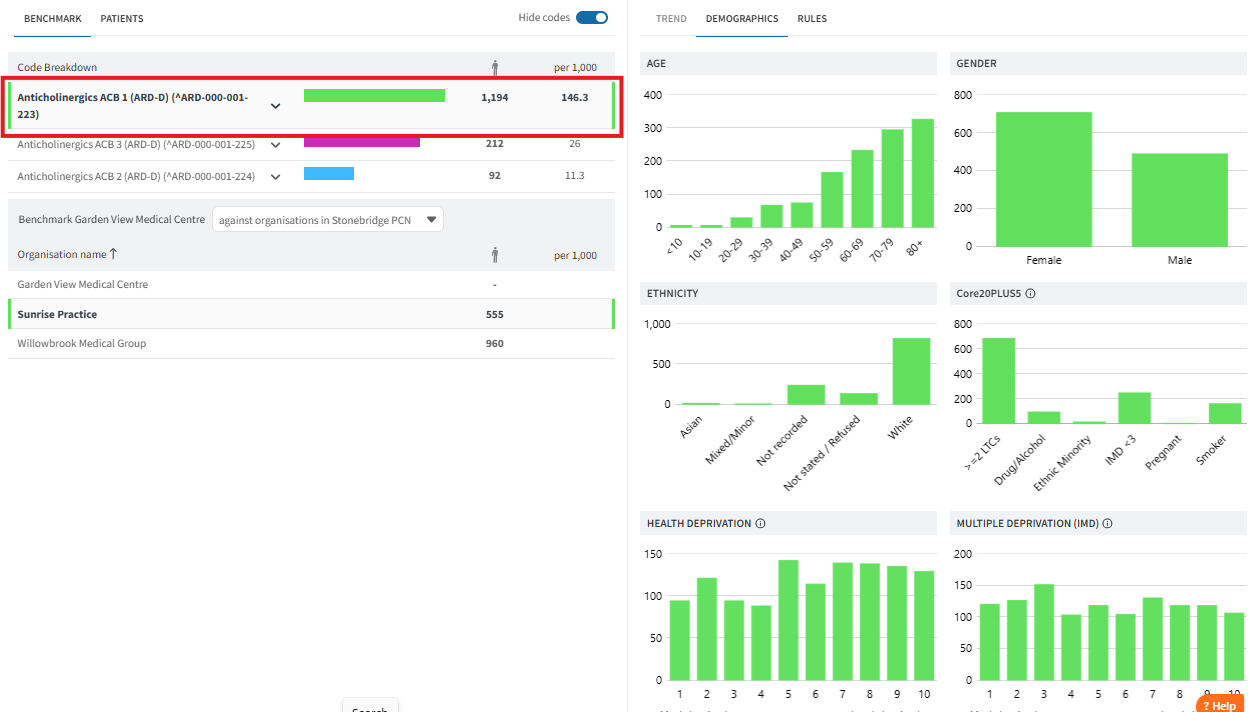
Task: Select Anticholinergics ACB 2 (ARD-D) row
Action: point(311,177)
